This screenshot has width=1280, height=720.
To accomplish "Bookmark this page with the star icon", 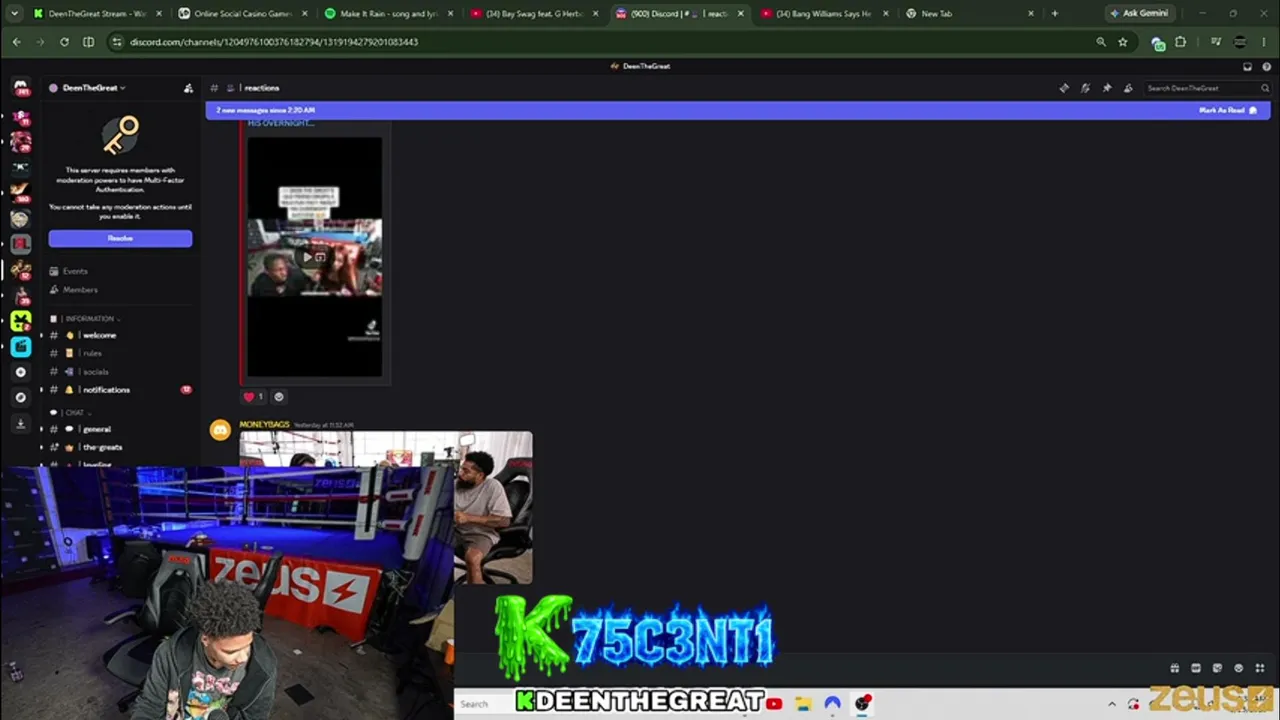I will click(x=1123, y=42).
